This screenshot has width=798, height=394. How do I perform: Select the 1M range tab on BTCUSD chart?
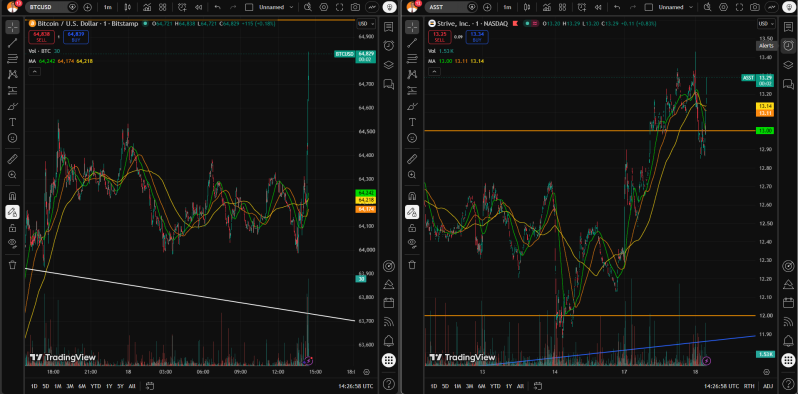click(x=58, y=386)
